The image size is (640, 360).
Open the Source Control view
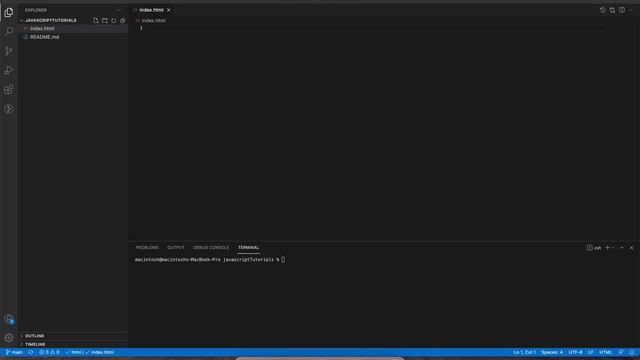tap(9, 51)
